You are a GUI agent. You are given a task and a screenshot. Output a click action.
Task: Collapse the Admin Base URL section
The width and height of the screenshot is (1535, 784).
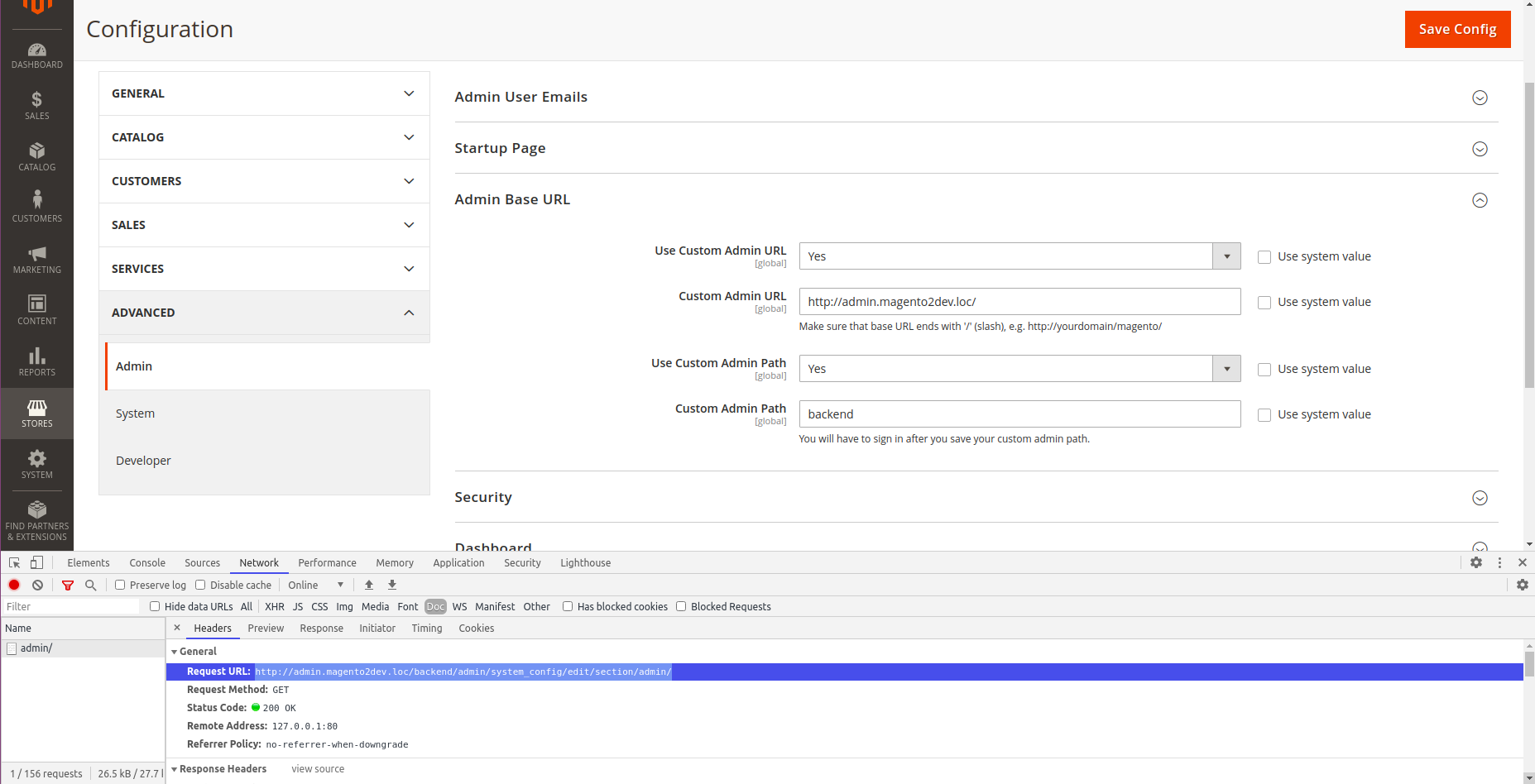click(x=1480, y=199)
